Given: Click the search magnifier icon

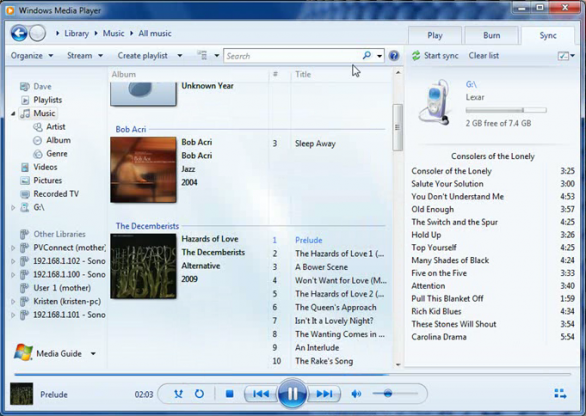Looking at the screenshot, I should coord(367,55).
